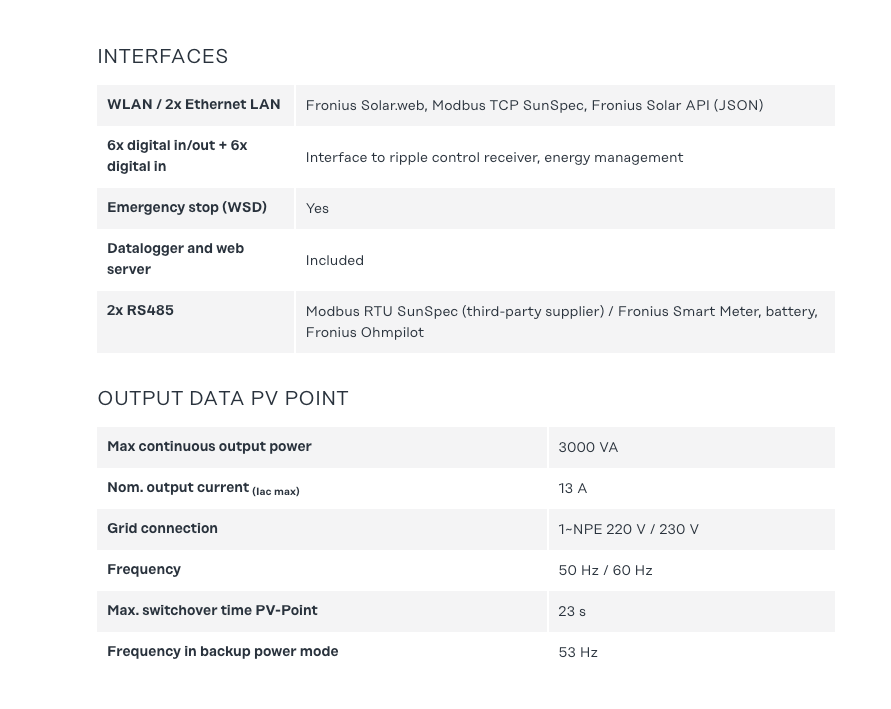Screen dimensions: 891x709
Task: Select the 2x RS485 row label
Action: [140, 310]
